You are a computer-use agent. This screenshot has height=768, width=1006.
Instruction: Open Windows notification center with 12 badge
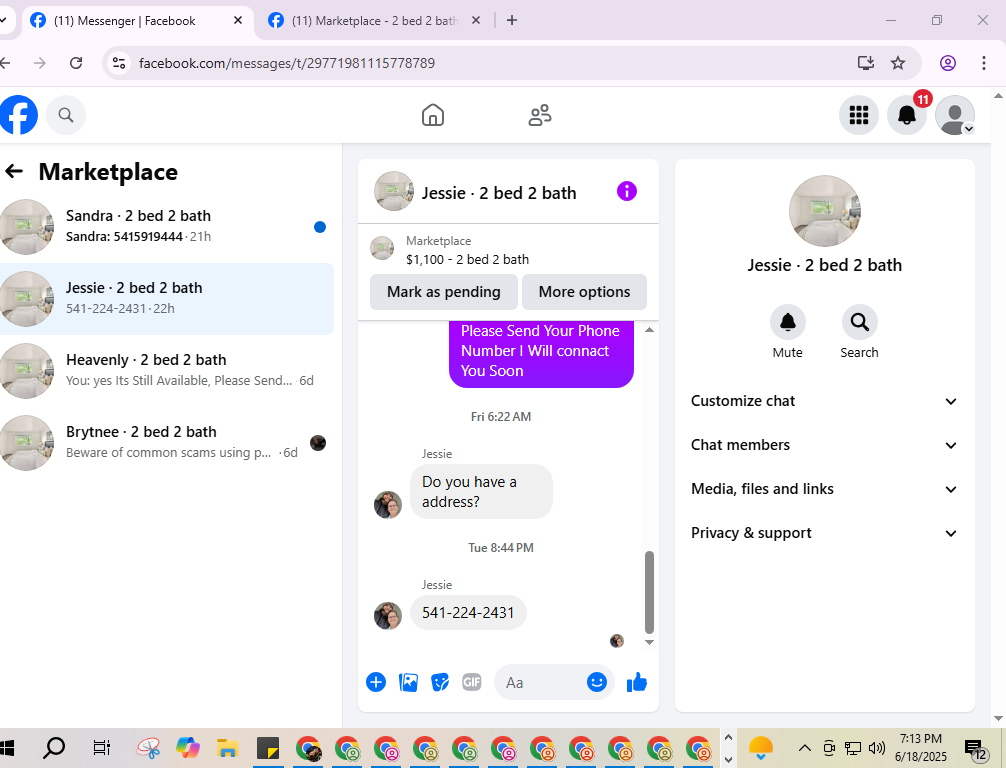[976, 749]
